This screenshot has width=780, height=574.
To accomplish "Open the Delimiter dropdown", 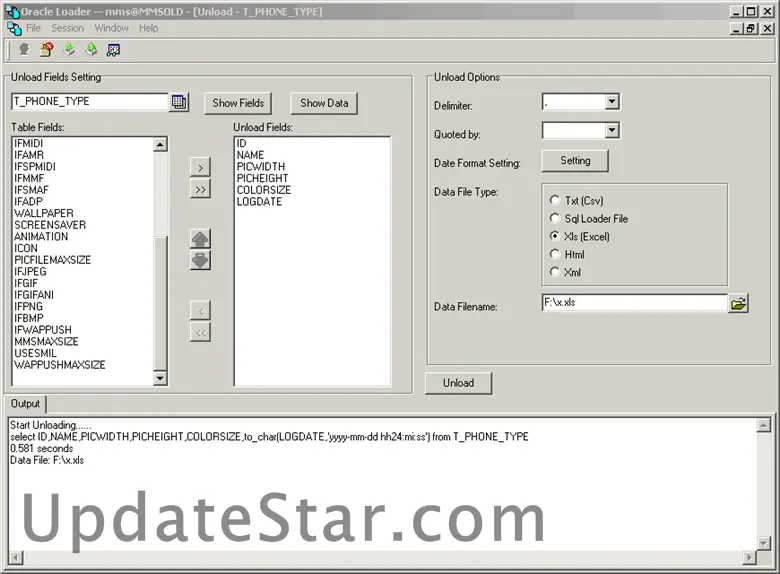I will (x=612, y=102).
